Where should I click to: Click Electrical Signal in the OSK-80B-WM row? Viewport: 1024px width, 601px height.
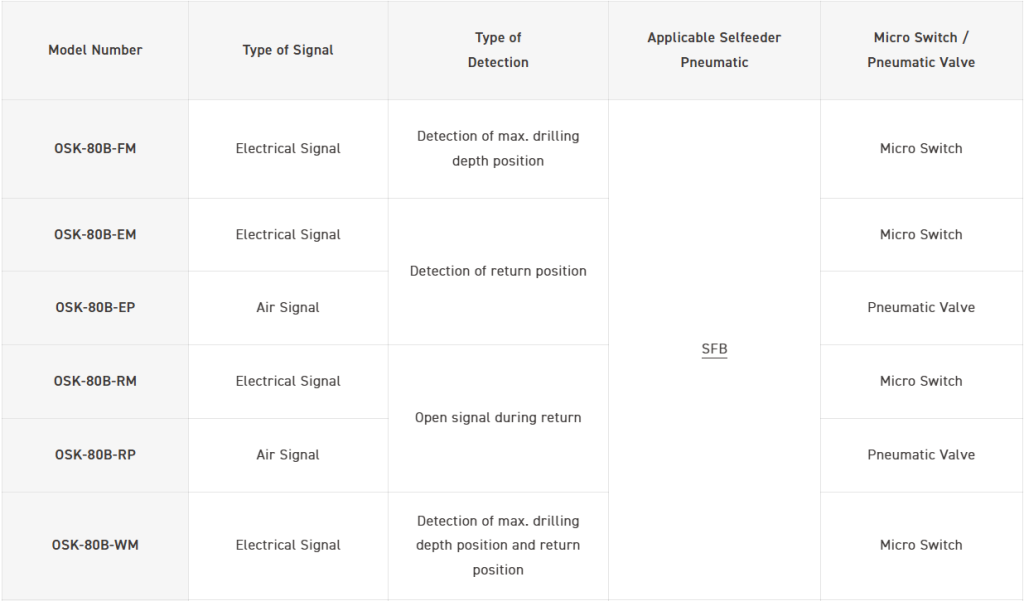click(288, 545)
